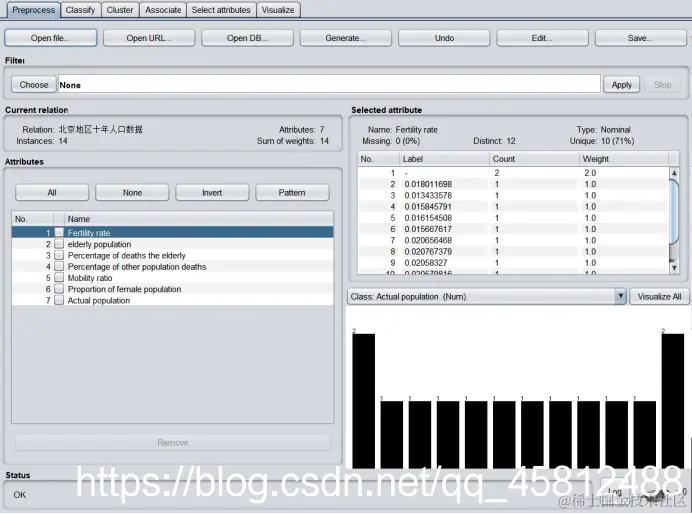Switch to the Preprocess tab

[34, 10]
